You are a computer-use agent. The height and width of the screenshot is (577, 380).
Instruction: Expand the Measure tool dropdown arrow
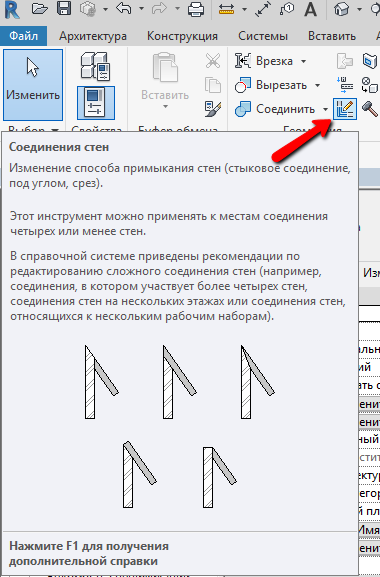click(x=244, y=9)
